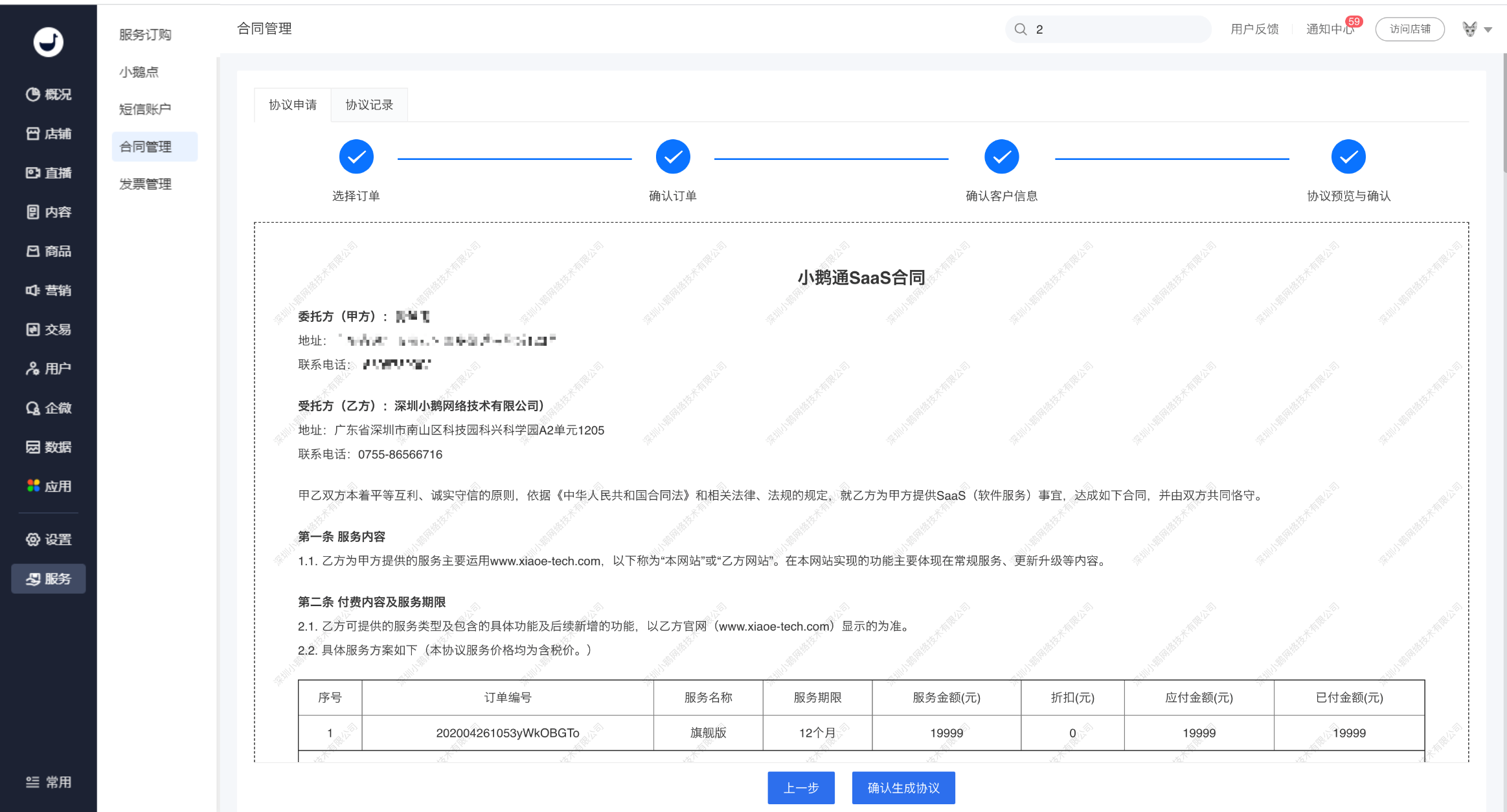Focus the top search input field
The image size is (1507, 812).
(x=1108, y=29)
